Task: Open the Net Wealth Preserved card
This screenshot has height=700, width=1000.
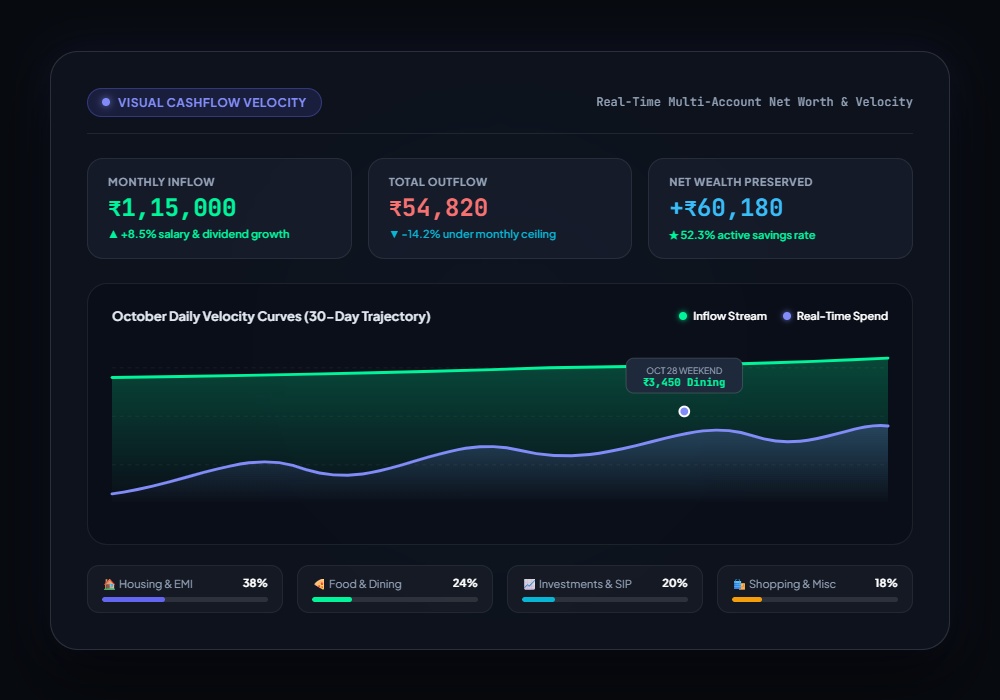Action: (780, 208)
